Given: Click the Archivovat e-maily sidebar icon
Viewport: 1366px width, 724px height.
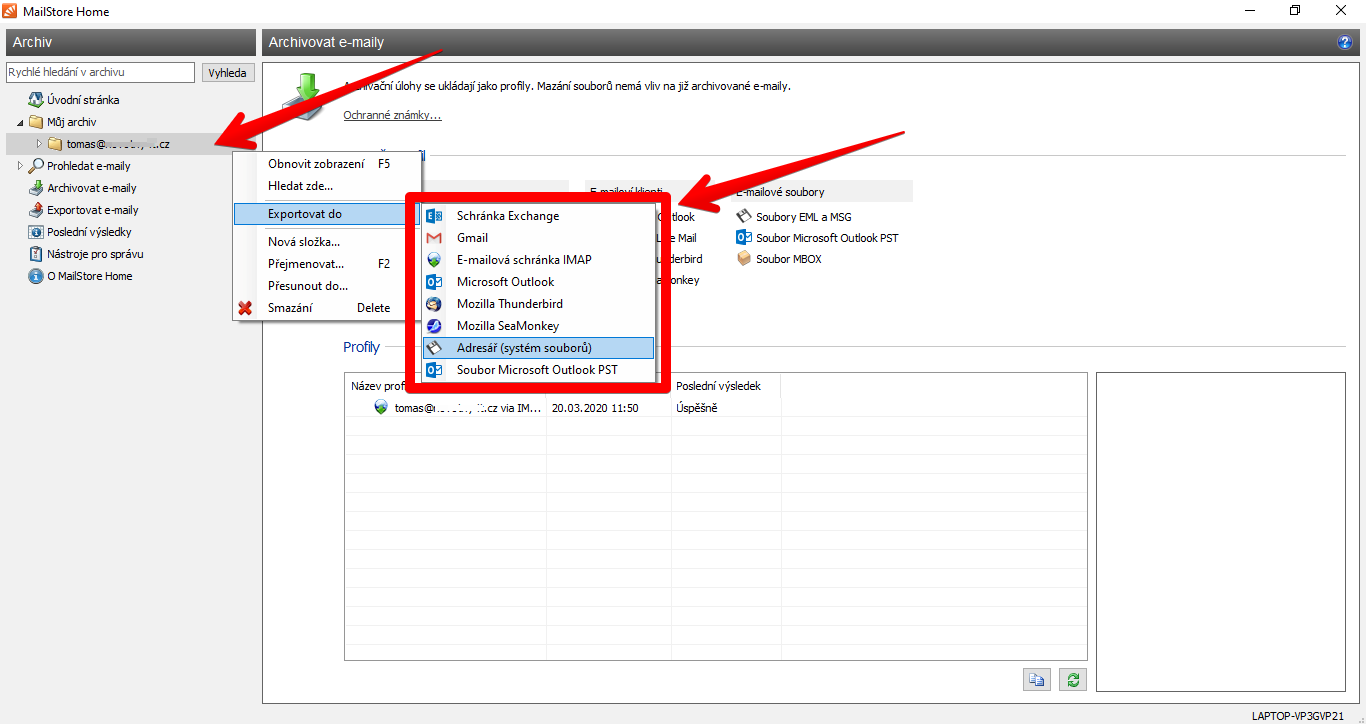Looking at the screenshot, I should pyautogui.click(x=36, y=188).
